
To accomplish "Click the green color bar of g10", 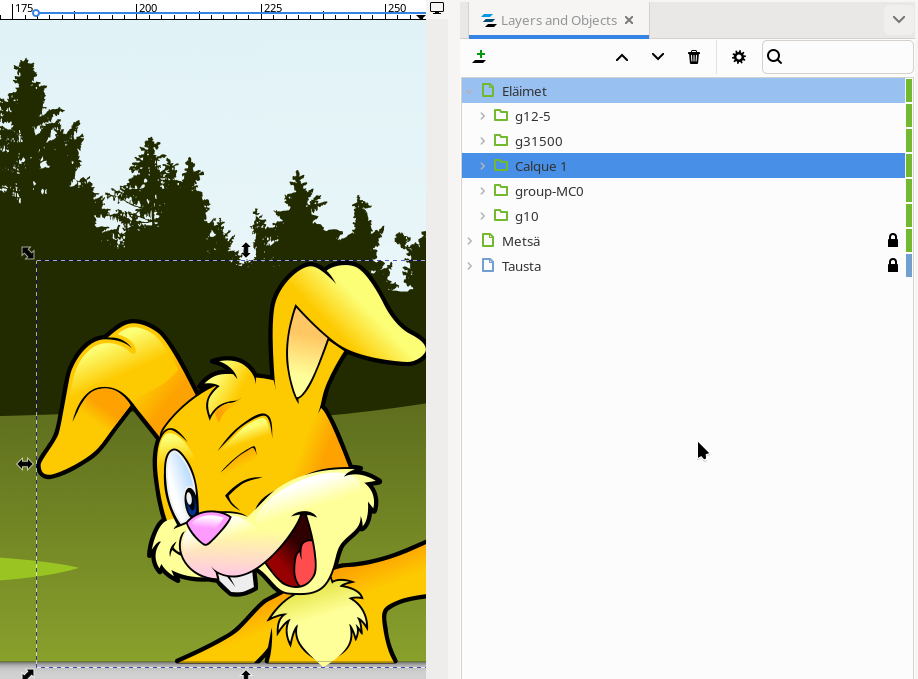I will tap(909, 216).
